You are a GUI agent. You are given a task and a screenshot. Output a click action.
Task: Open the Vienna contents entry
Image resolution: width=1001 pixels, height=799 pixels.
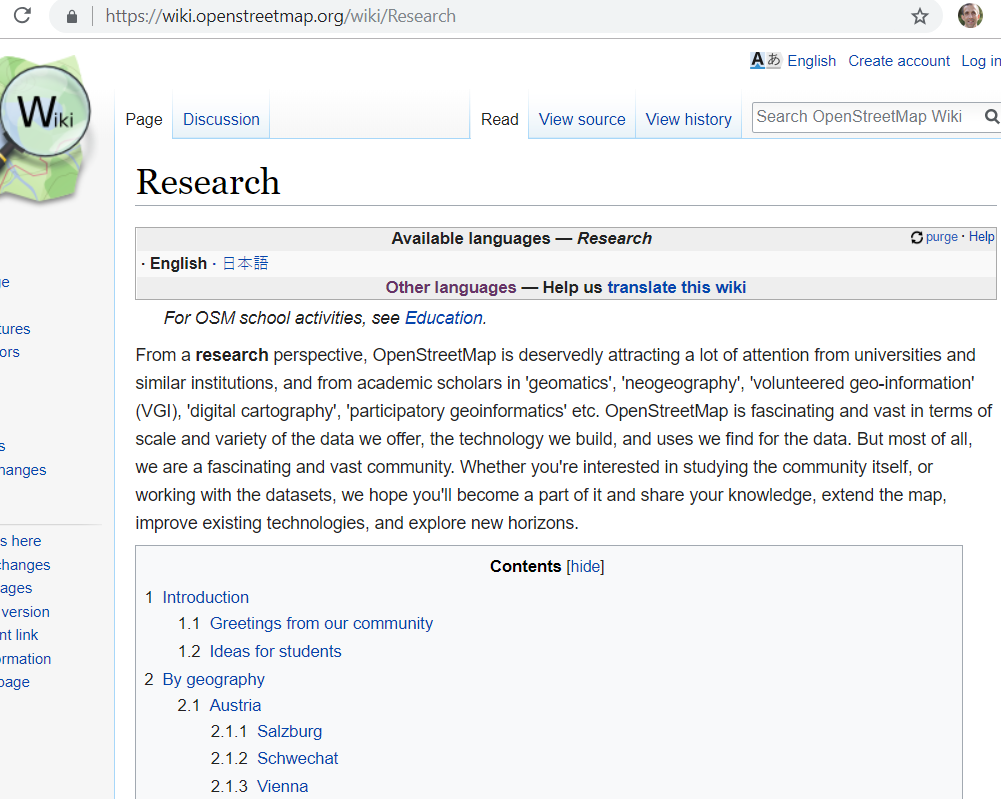coord(282,787)
